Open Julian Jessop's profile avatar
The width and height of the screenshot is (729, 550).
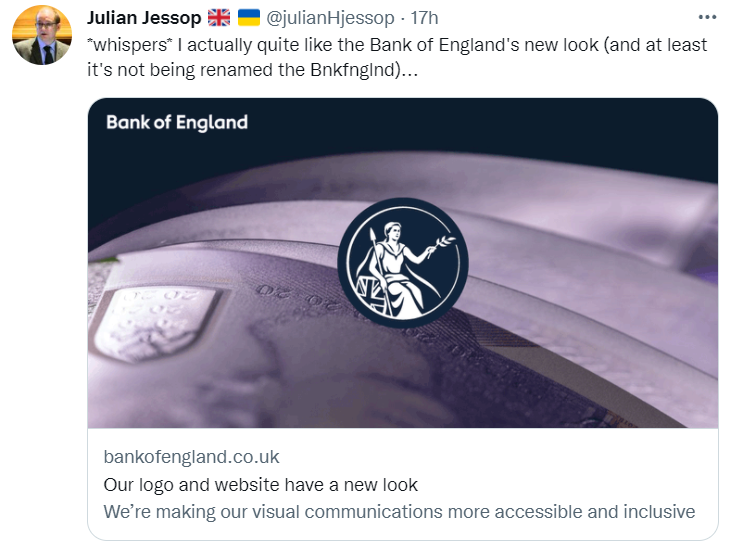coord(42,36)
